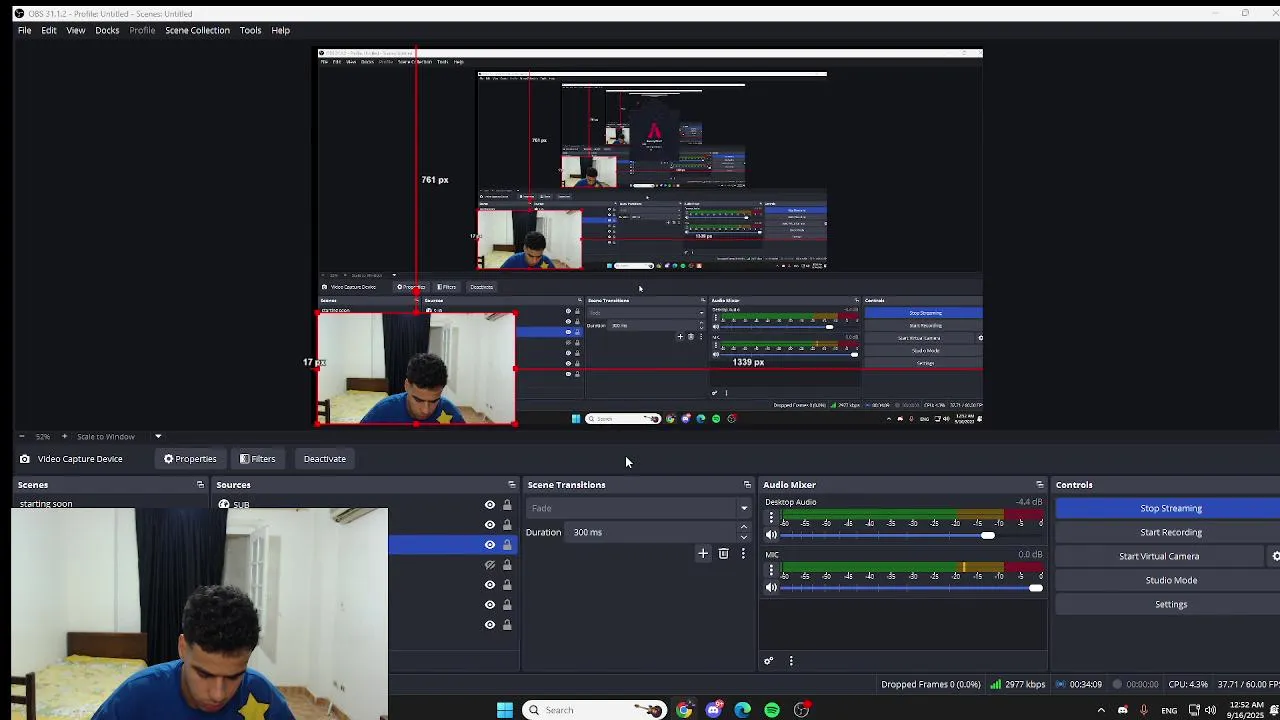Open Desktop Audio options three-dot menu
The image size is (1280, 720).
coord(771,517)
